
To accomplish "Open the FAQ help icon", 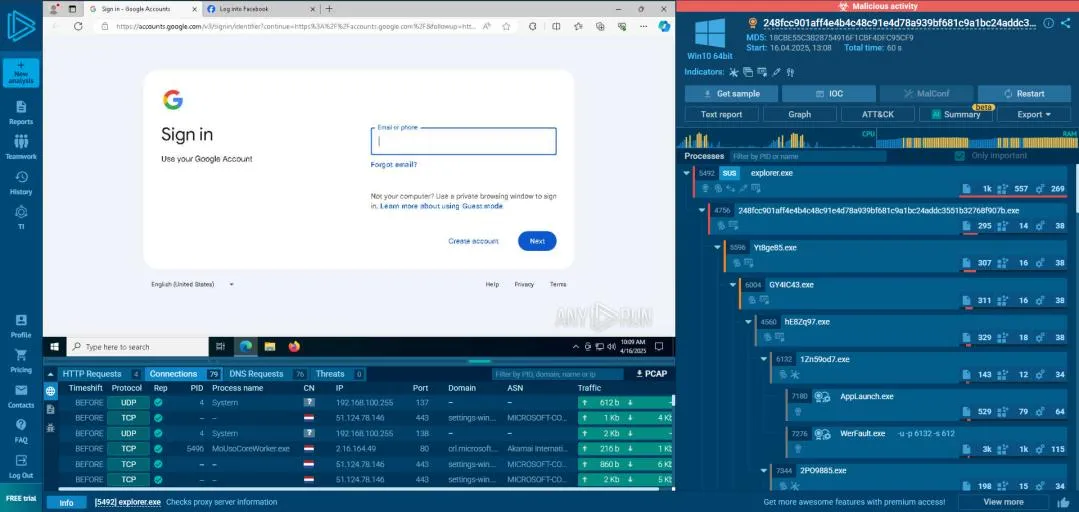I will [x=21, y=425].
